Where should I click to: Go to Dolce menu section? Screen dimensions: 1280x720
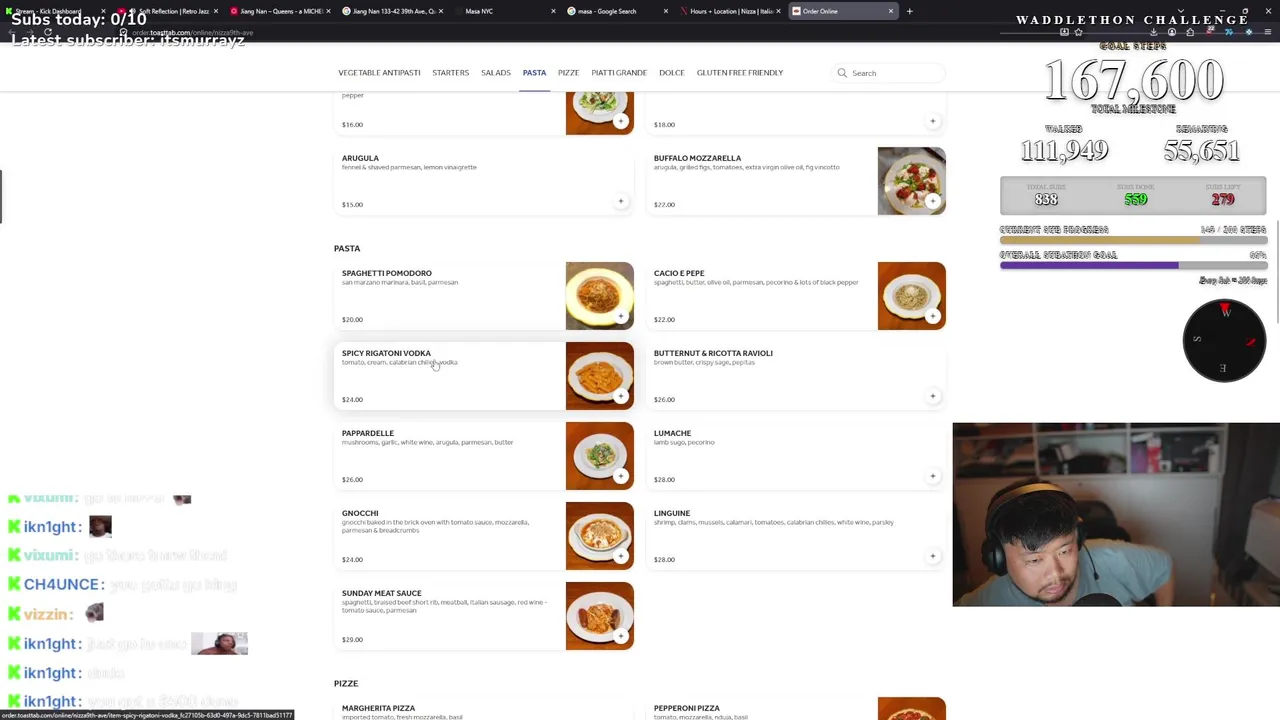click(x=672, y=73)
